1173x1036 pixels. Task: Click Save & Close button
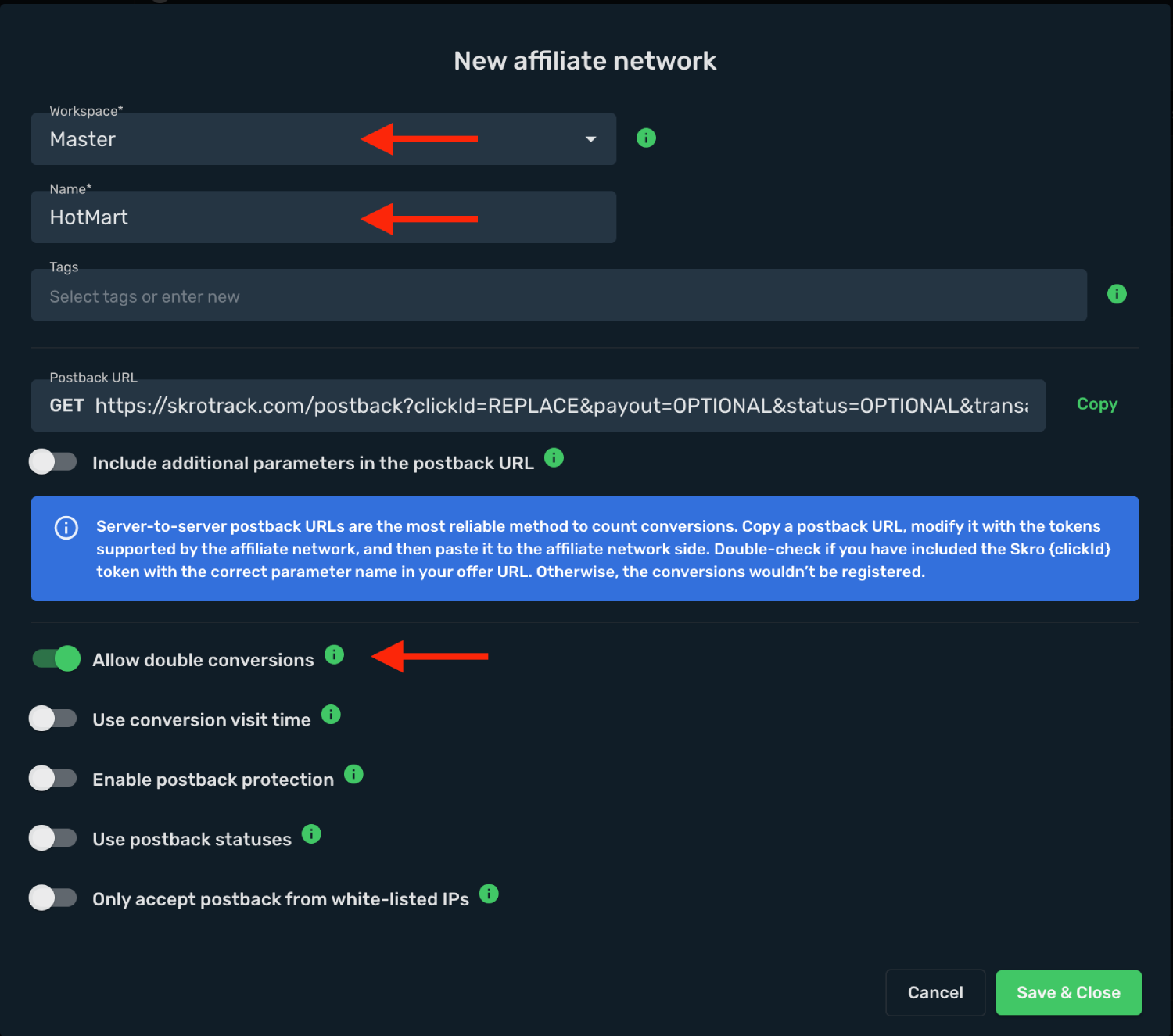(x=1069, y=993)
